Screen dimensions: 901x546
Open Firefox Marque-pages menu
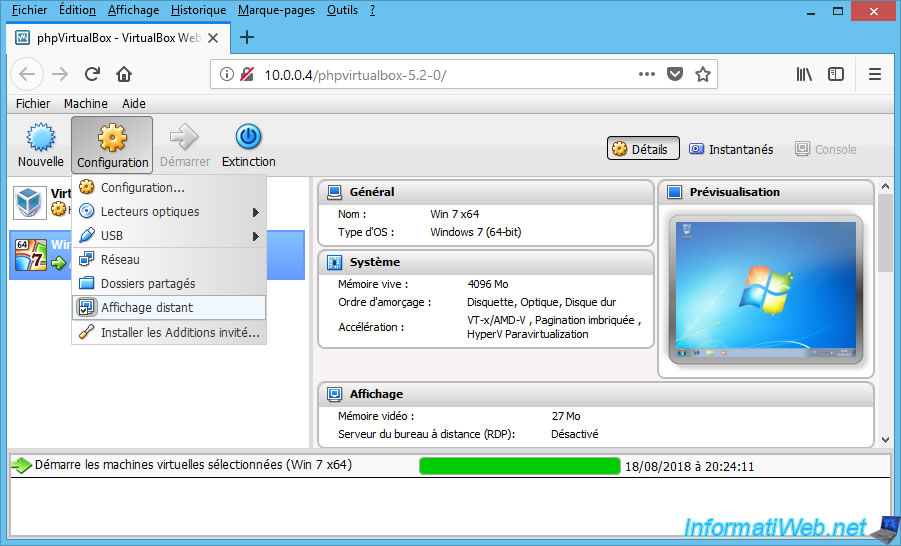click(276, 10)
